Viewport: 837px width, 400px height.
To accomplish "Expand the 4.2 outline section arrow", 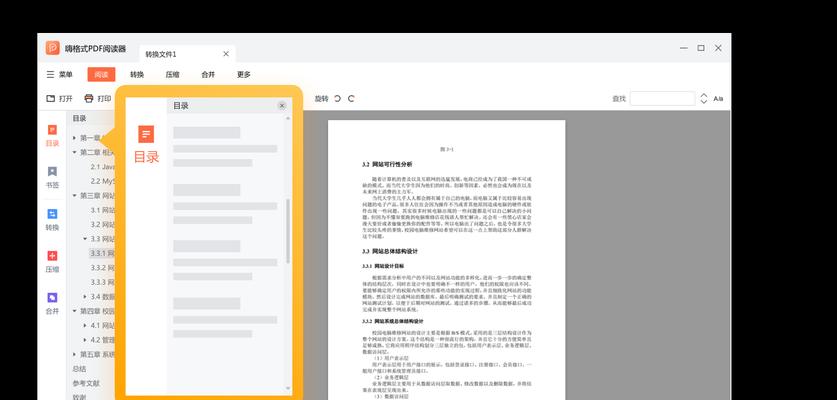I will pos(85,340).
